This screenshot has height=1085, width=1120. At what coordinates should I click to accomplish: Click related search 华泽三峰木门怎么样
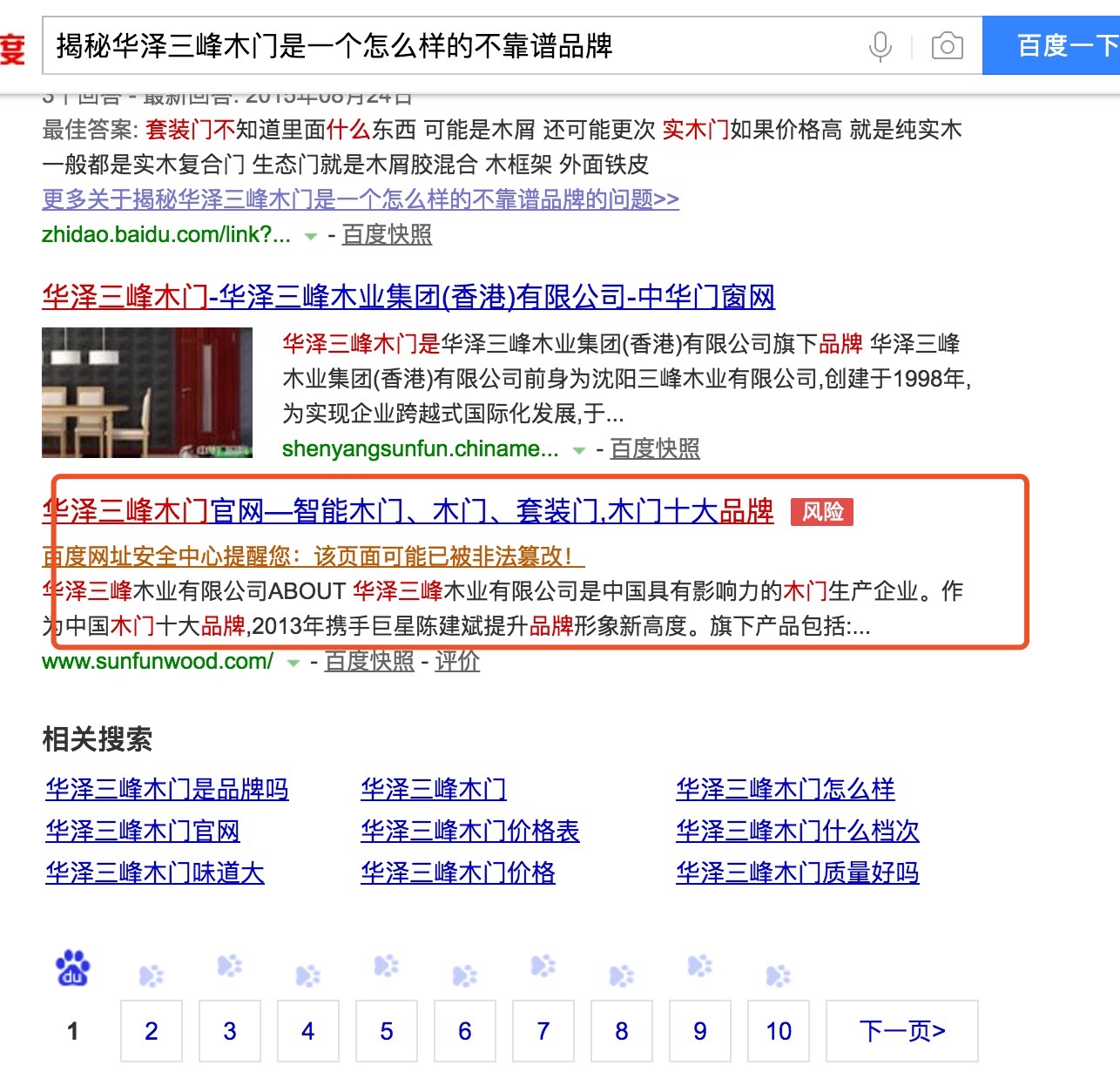(x=786, y=790)
